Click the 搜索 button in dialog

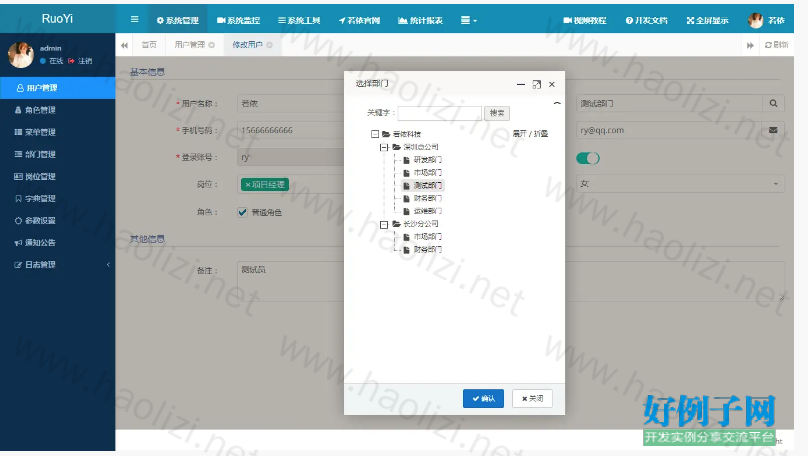point(497,113)
